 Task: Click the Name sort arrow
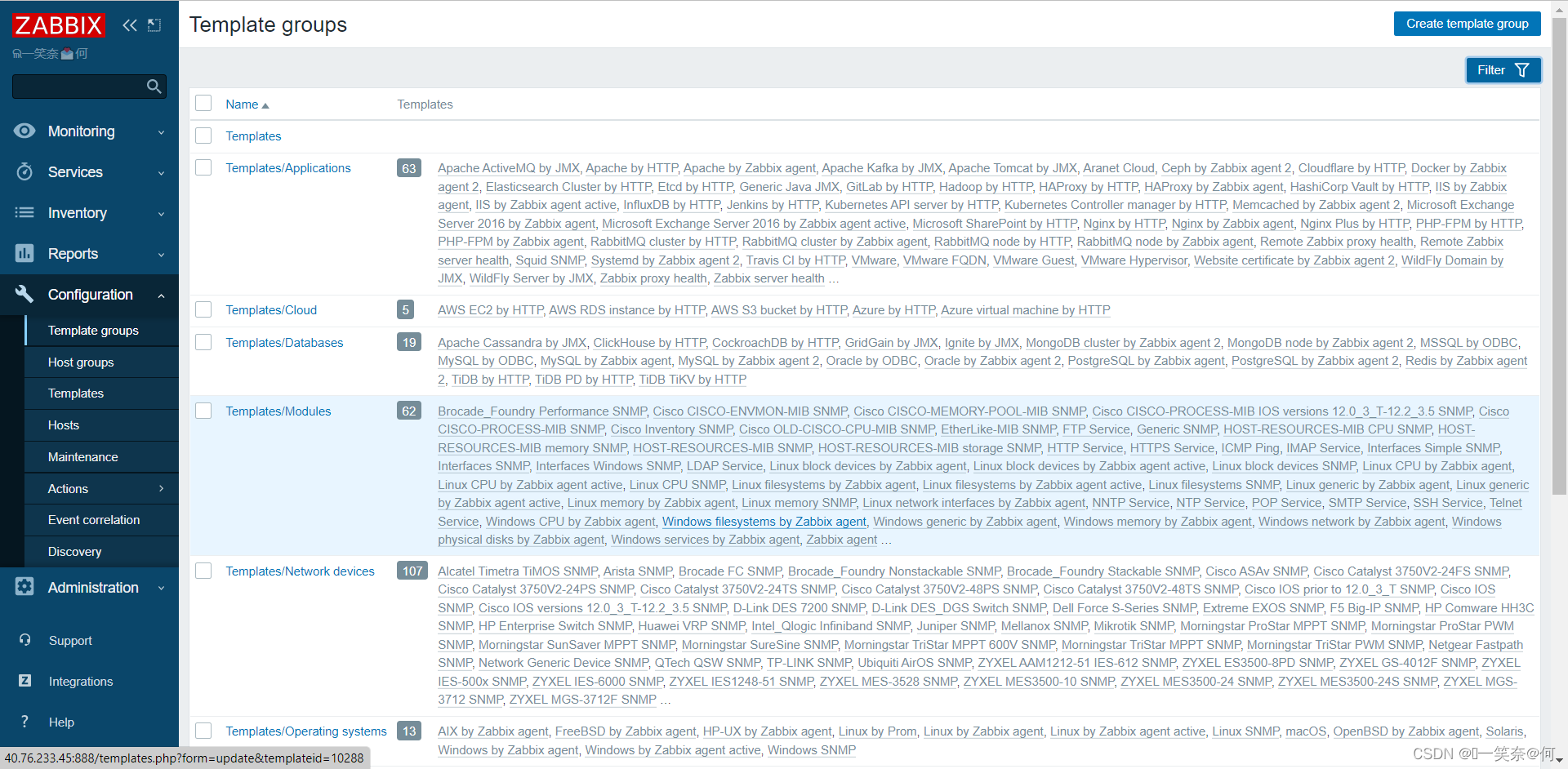click(265, 105)
